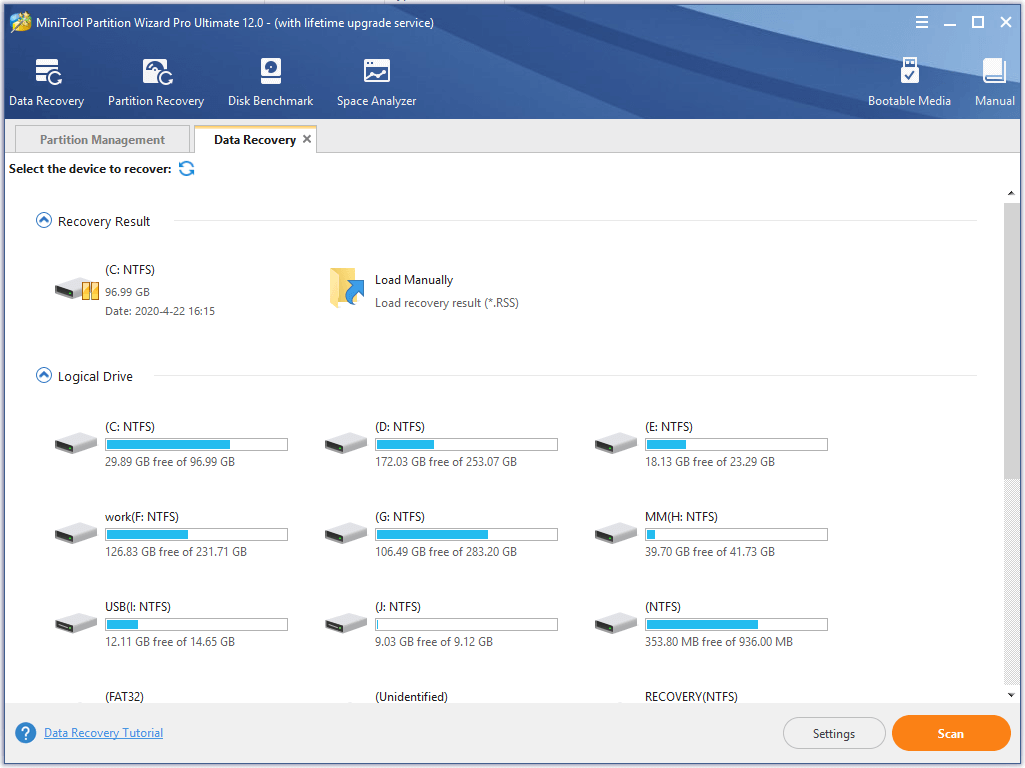Select the USB(I: NTFS) drive icon
The width and height of the screenshot is (1025, 768).
[76, 624]
